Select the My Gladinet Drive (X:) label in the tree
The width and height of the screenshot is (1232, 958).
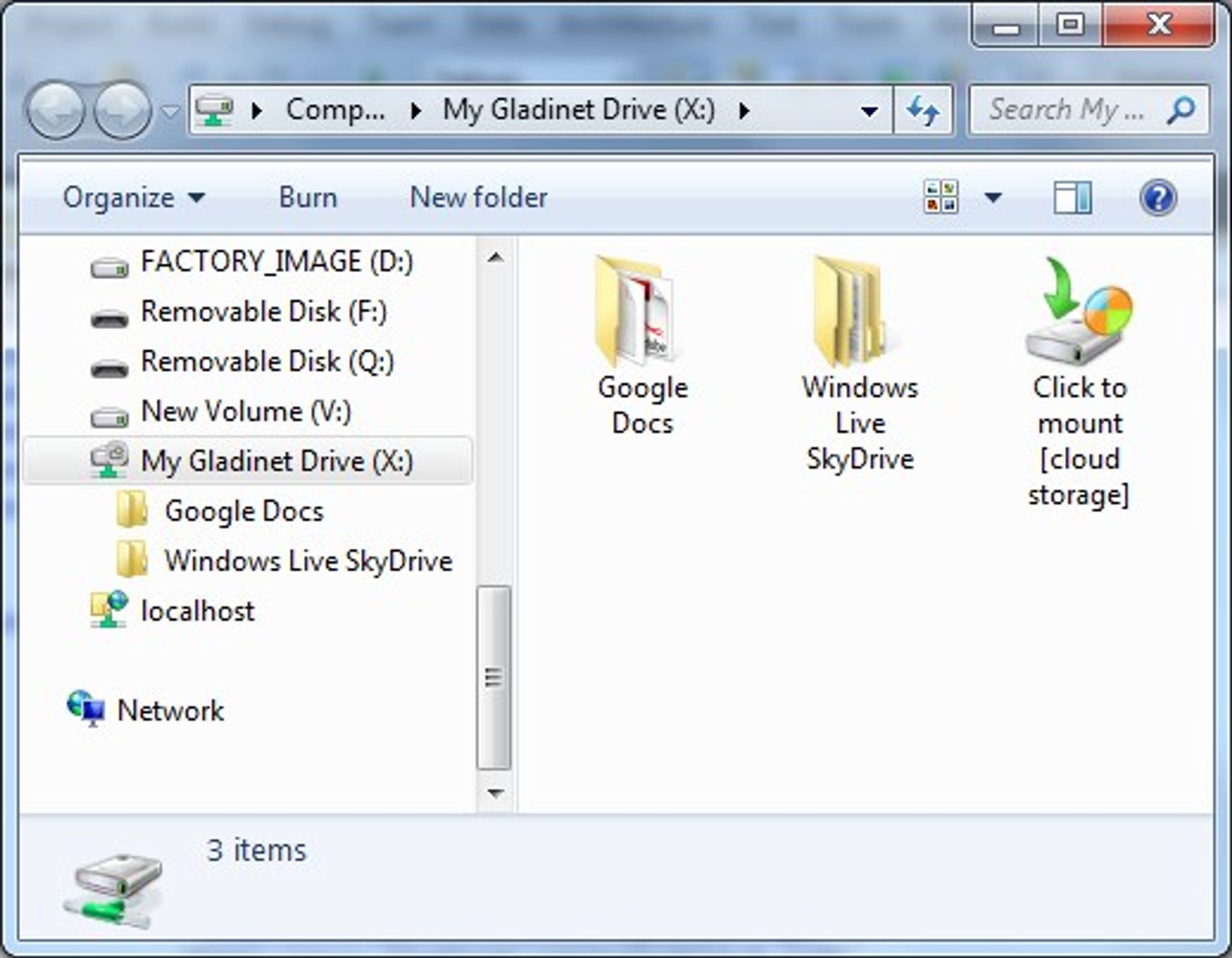coord(277,461)
